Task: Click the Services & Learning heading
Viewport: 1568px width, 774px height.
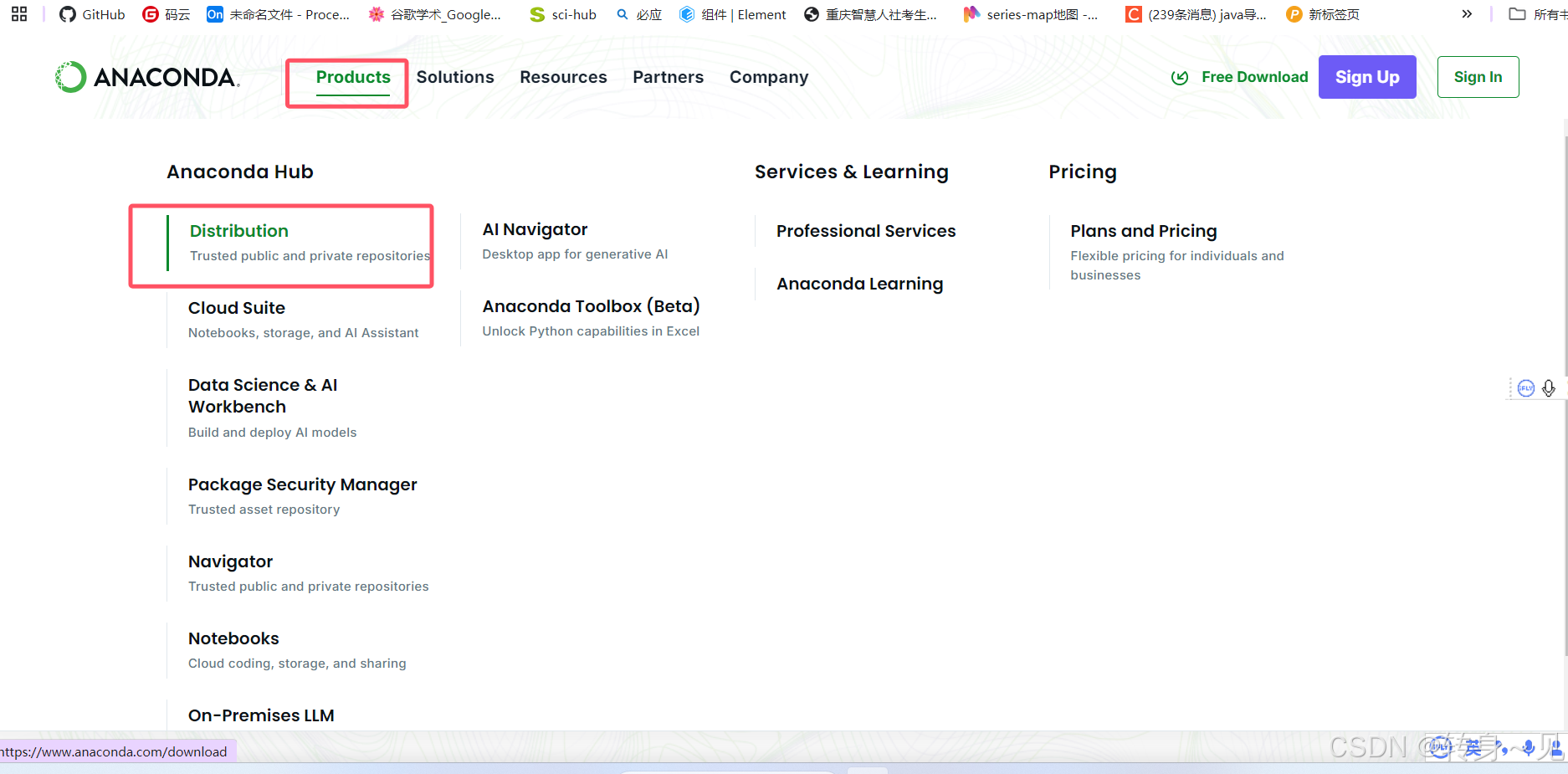Action: 851,172
